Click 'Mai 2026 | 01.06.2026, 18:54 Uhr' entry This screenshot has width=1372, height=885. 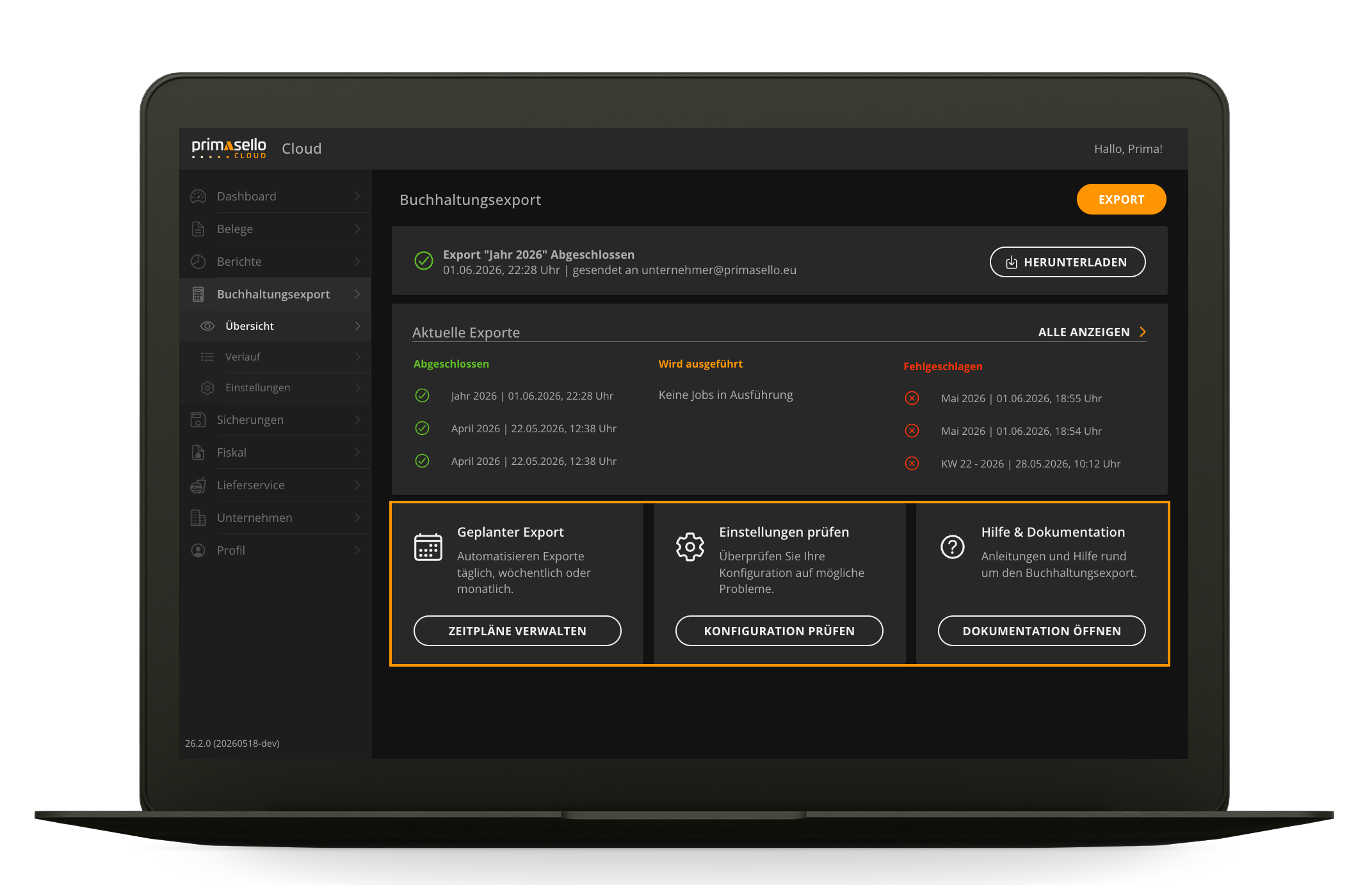coord(1021,431)
